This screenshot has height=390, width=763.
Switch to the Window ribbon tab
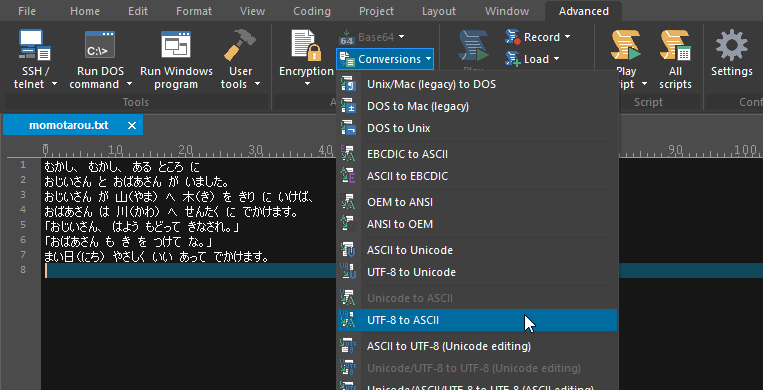[x=507, y=11]
